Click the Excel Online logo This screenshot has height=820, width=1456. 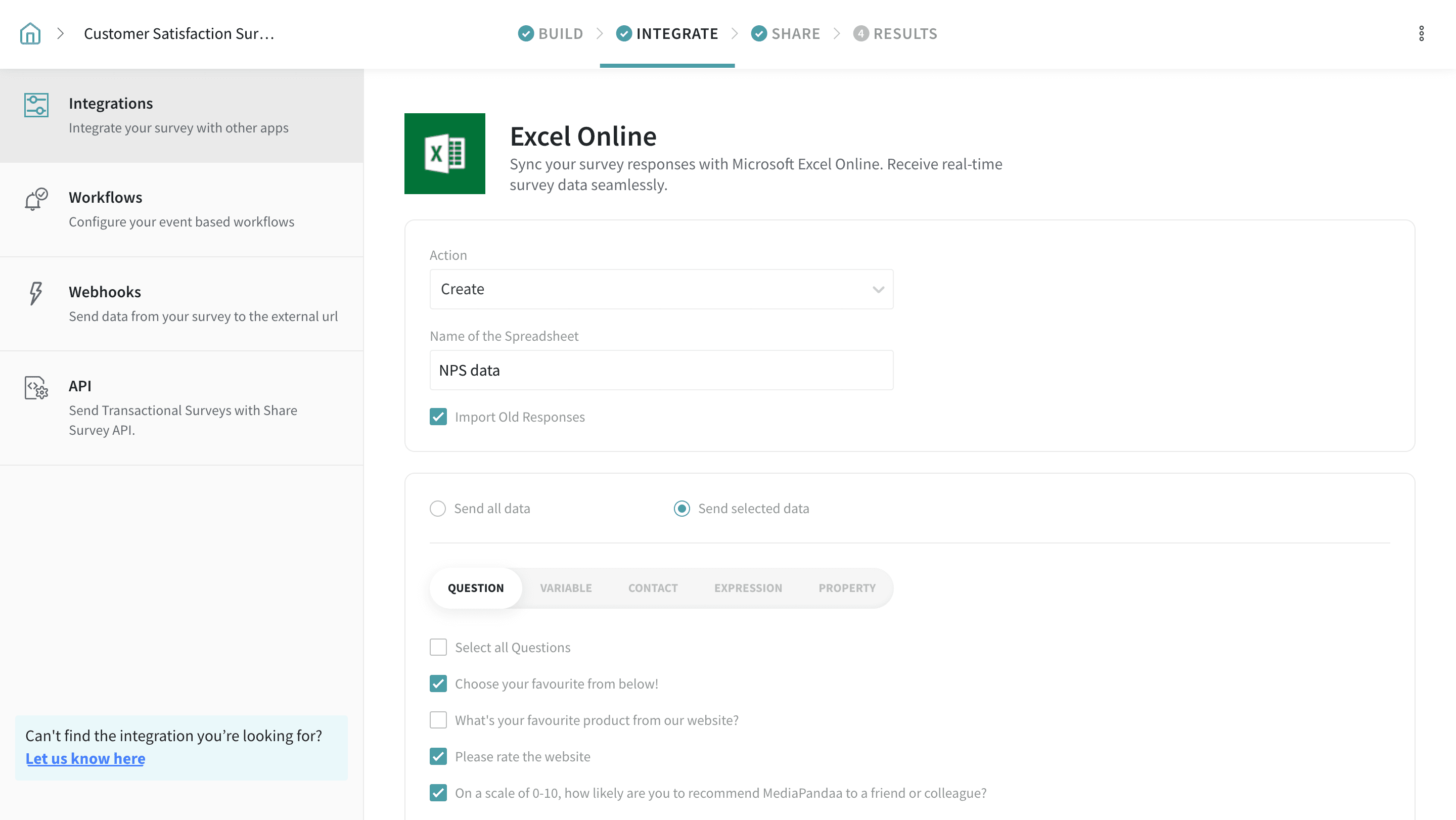(444, 154)
